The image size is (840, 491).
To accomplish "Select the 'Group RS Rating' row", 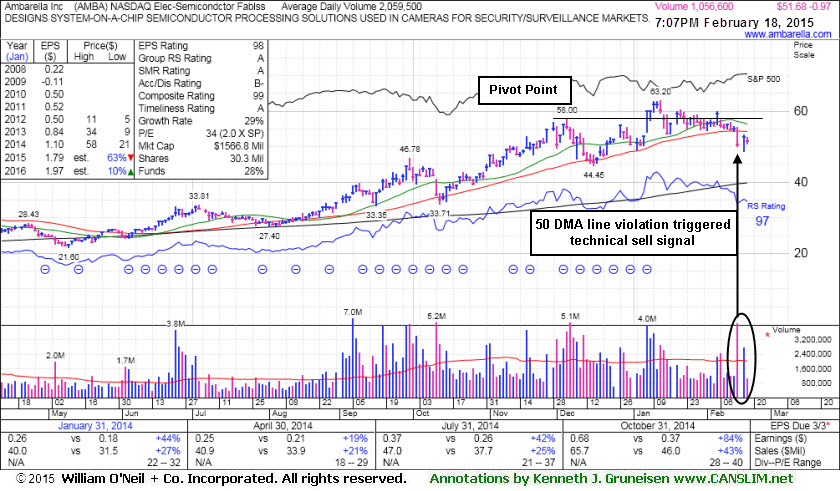I will pos(201,58).
